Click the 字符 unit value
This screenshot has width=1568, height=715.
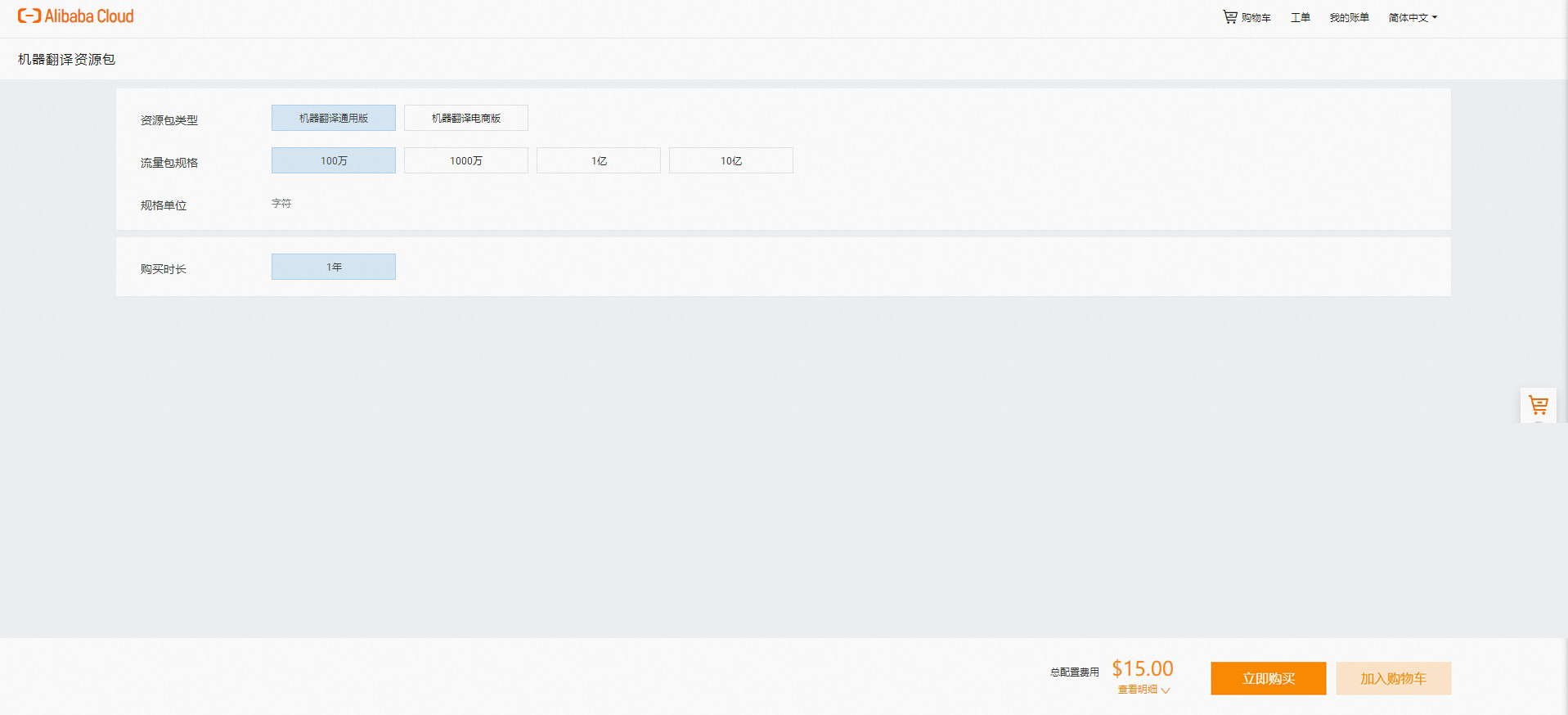click(281, 203)
